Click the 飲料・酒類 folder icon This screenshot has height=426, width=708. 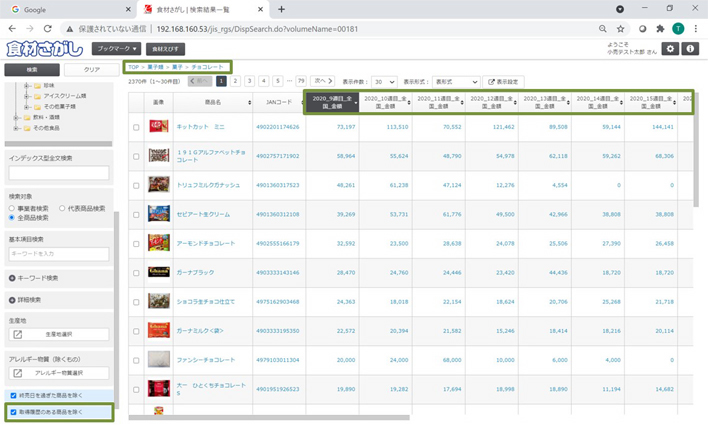coord(27,117)
